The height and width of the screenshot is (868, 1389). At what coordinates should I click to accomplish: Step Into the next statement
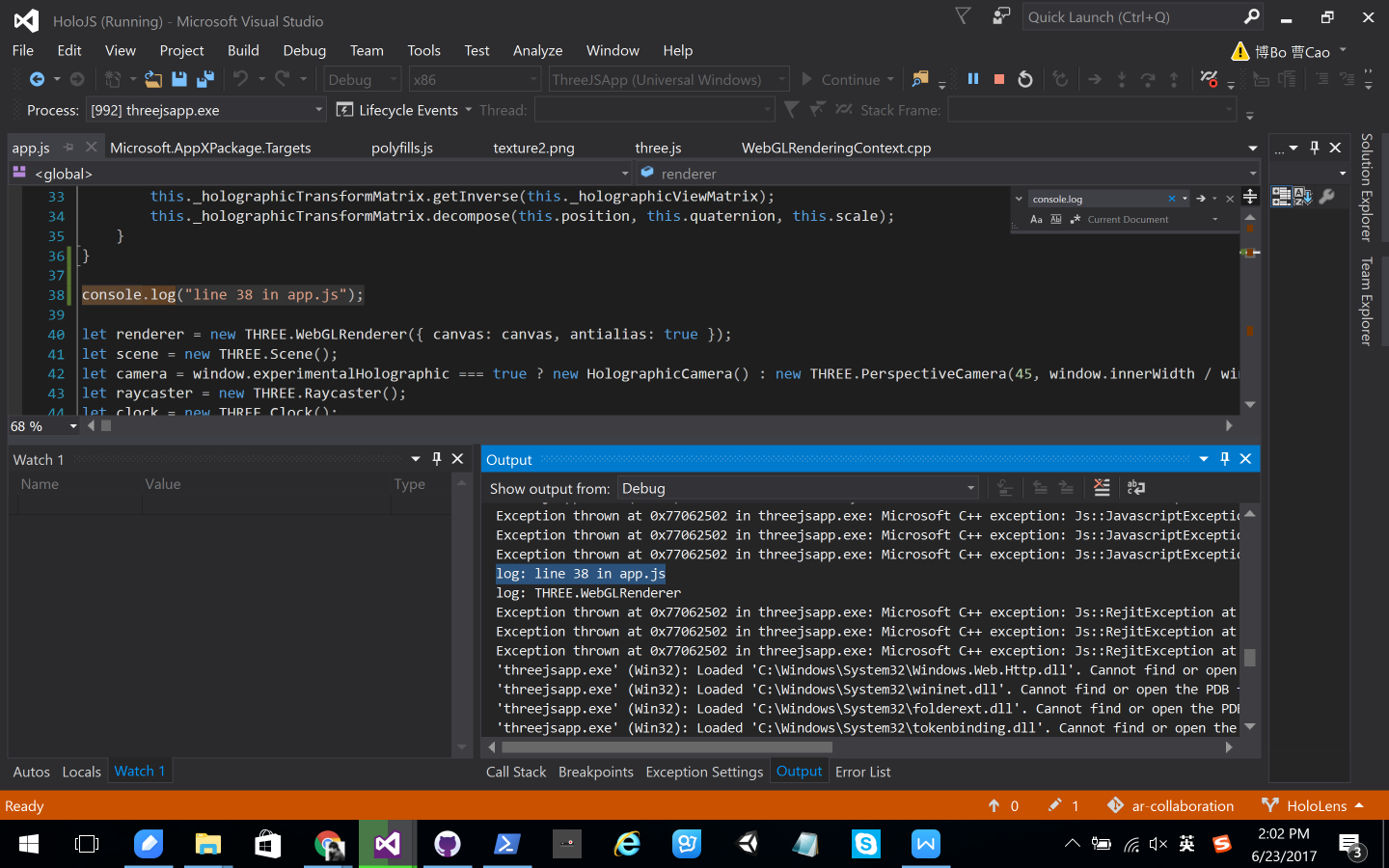1122,79
